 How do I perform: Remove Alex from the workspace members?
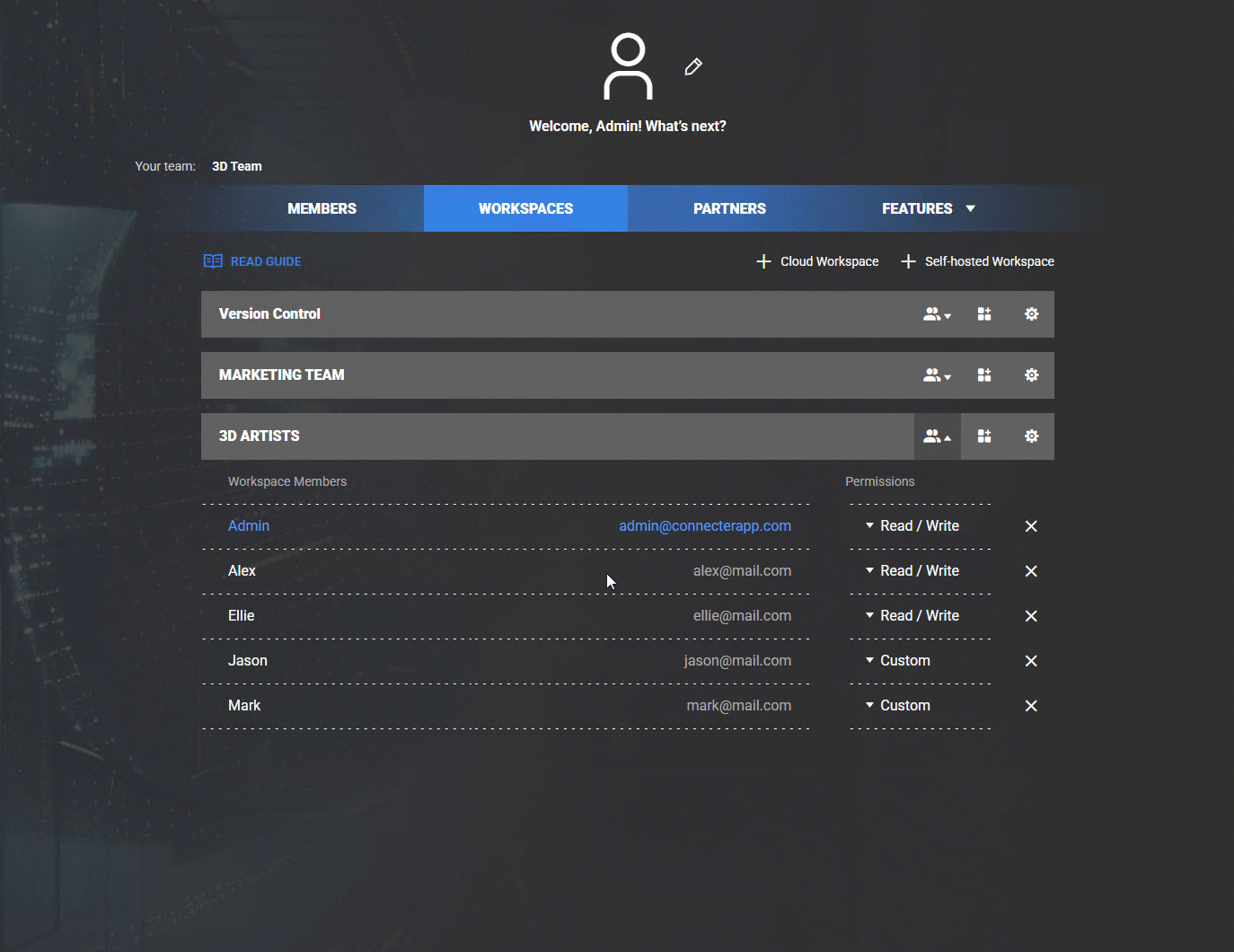[1031, 571]
